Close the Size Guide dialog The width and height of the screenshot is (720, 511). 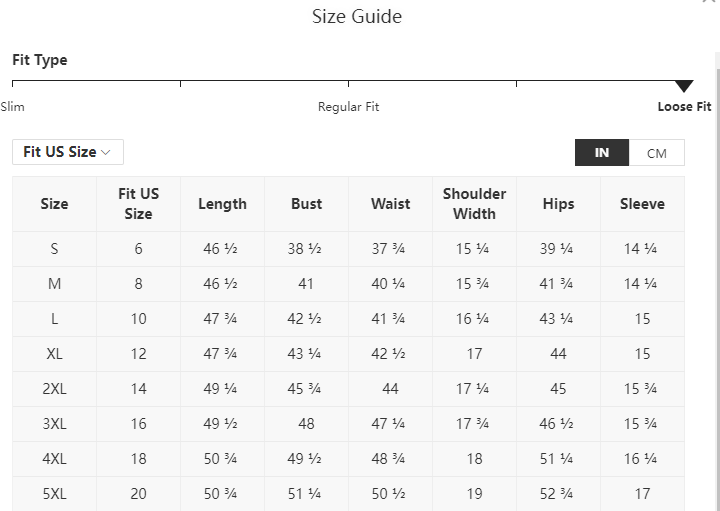coord(710,1)
